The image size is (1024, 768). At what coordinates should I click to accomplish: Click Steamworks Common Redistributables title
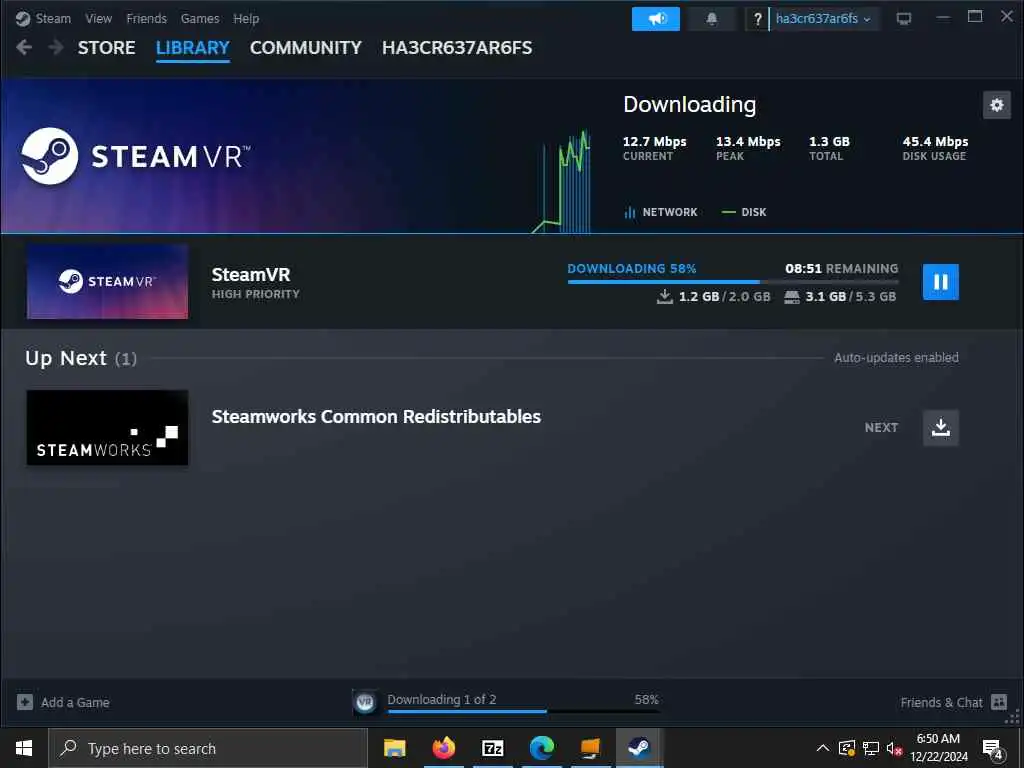(376, 417)
